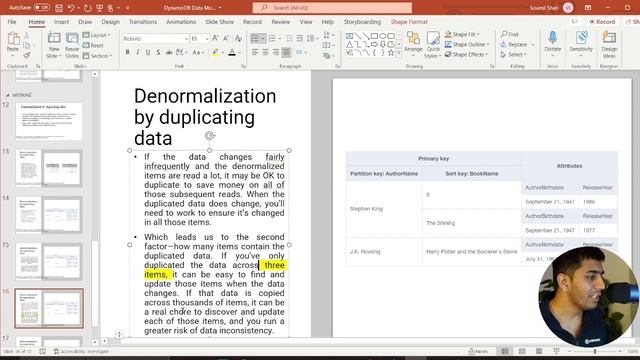Click Clear All Formatting icon
The height and width of the screenshot is (360, 640).
pos(238,38)
